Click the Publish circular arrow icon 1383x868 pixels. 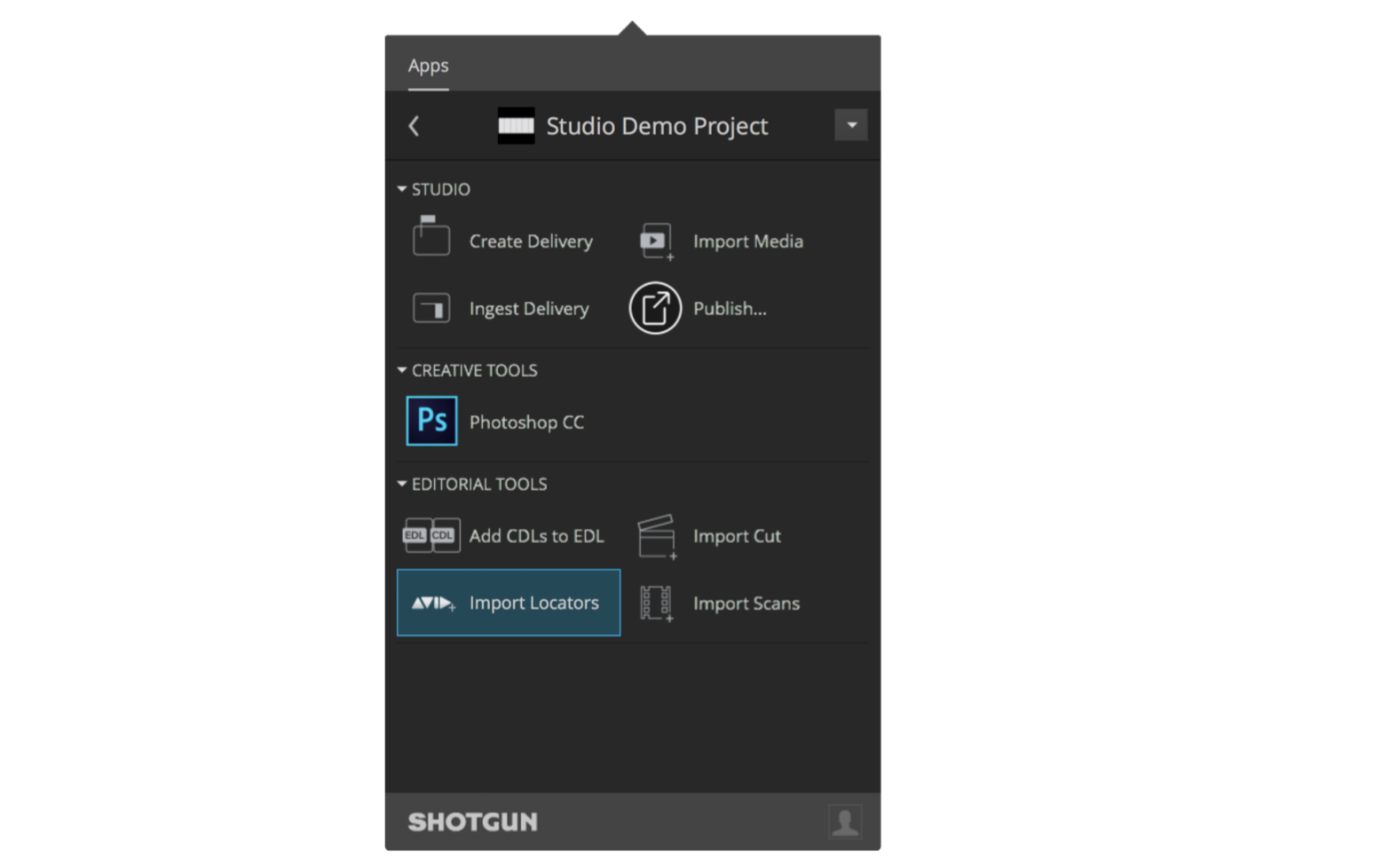coord(655,308)
